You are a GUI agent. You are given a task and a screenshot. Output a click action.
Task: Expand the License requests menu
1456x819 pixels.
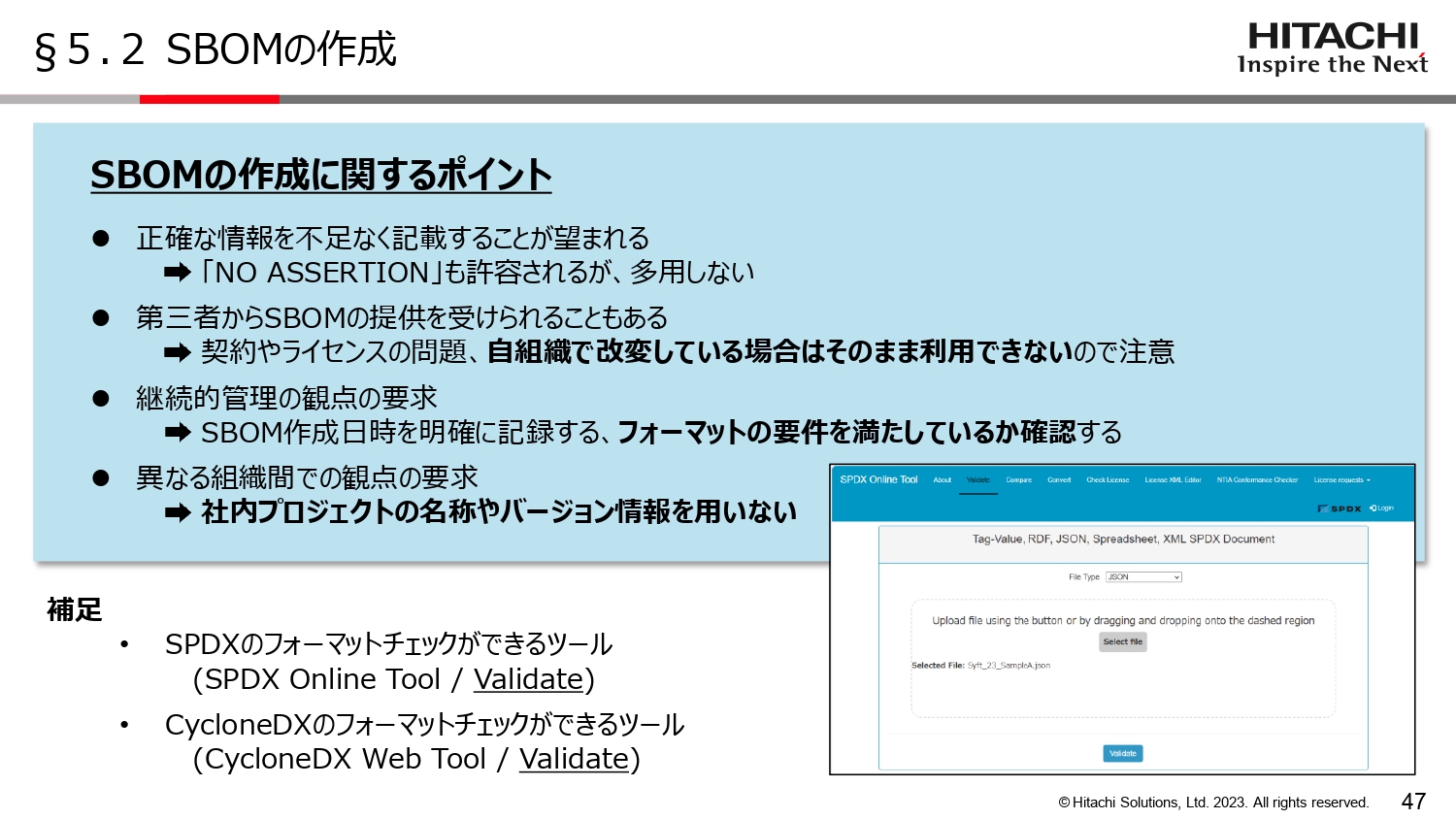click(x=1341, y=479)
